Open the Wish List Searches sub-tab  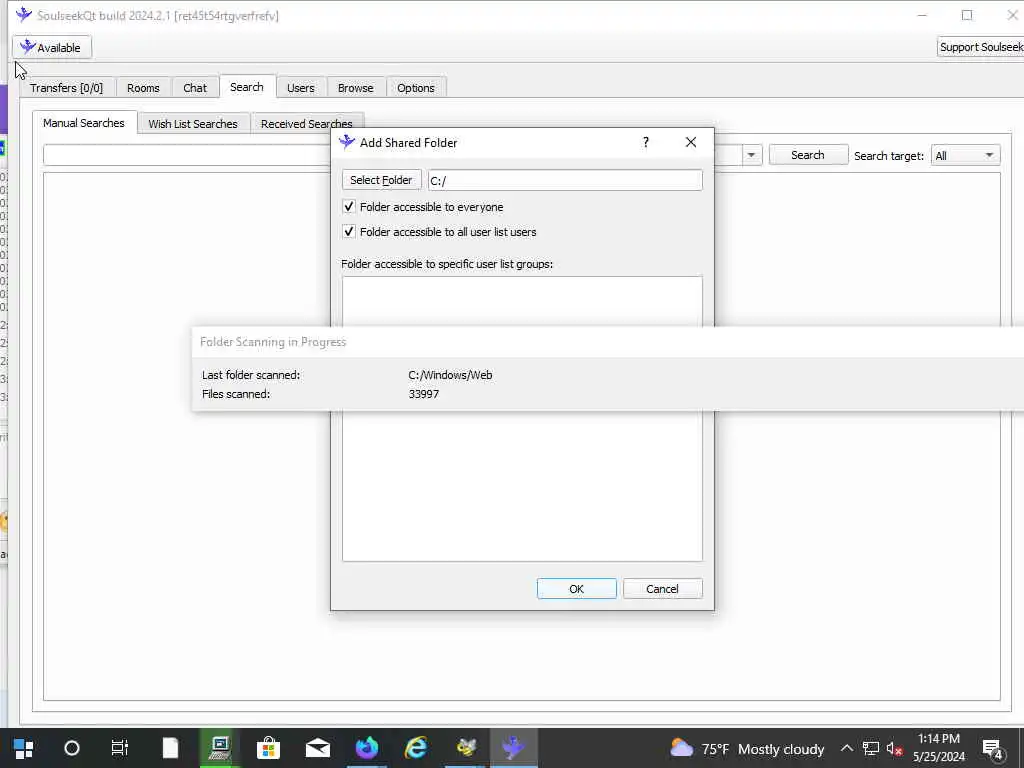tap(193, 123)
